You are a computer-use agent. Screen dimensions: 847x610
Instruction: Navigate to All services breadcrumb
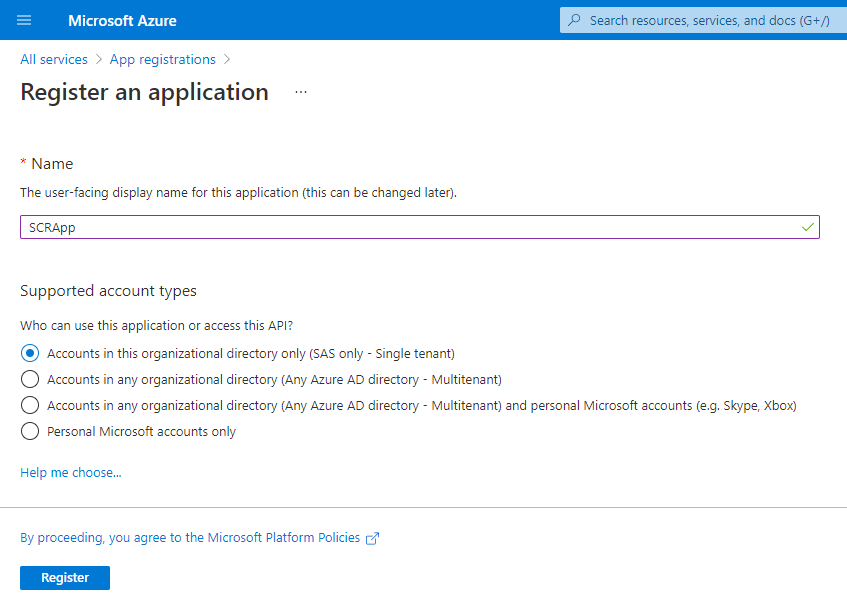[53, 59]
